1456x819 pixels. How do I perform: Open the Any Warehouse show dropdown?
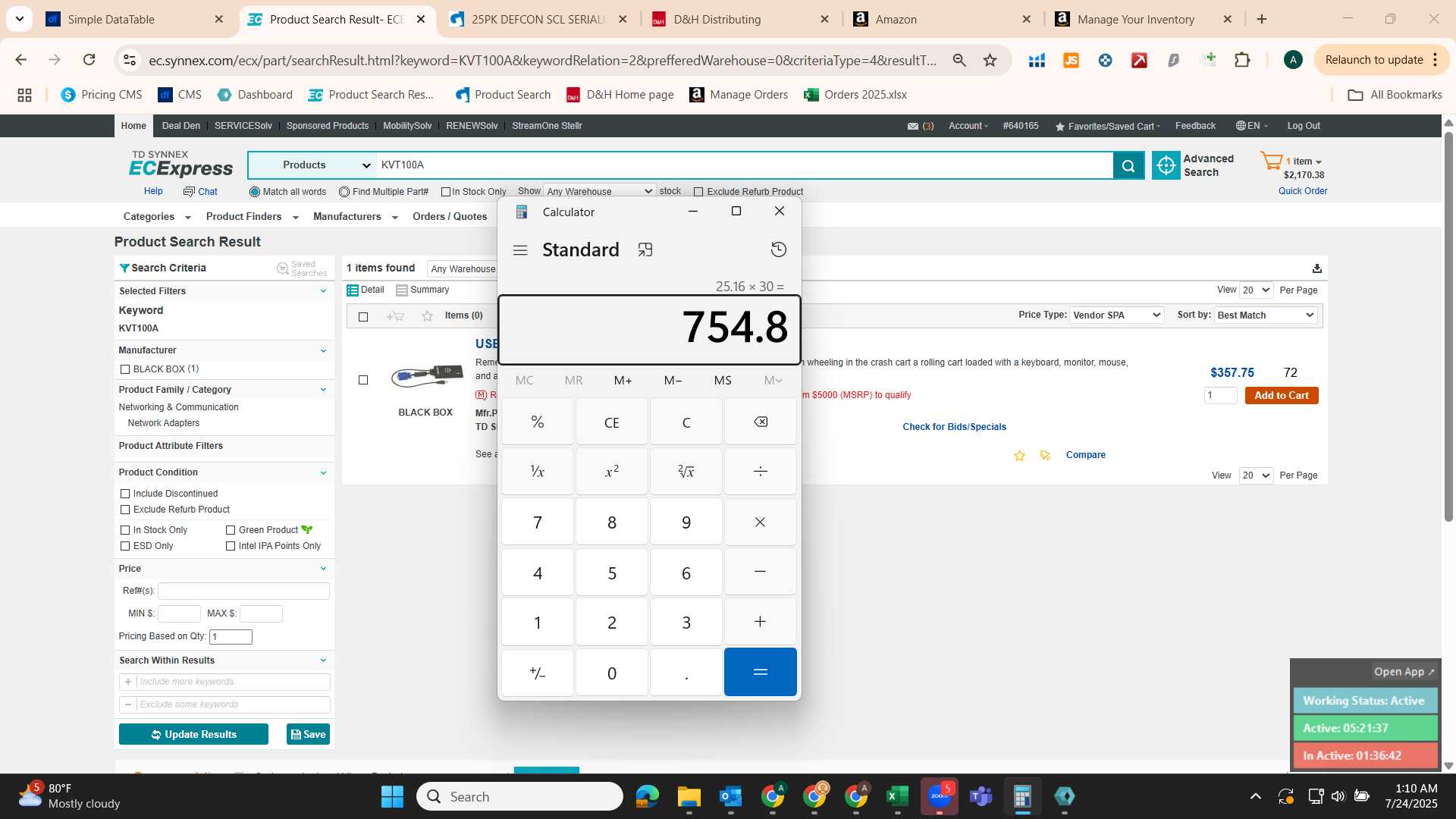599,191
